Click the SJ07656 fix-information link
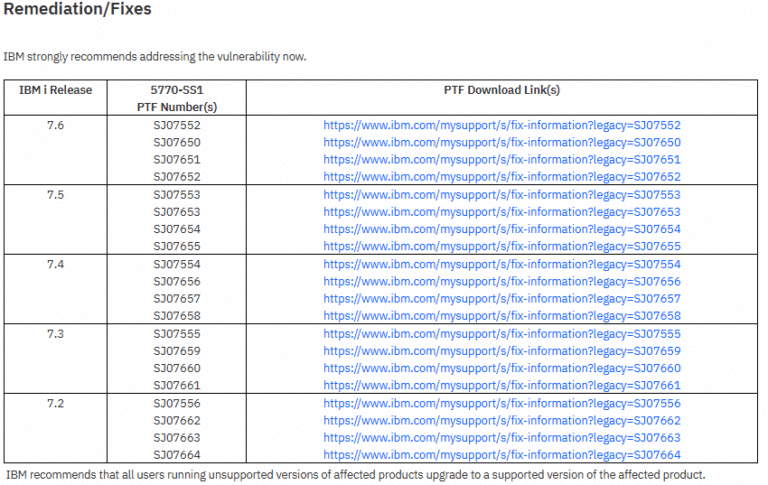The width and height of the screenshot is (768, 485). tap(502, 282)
